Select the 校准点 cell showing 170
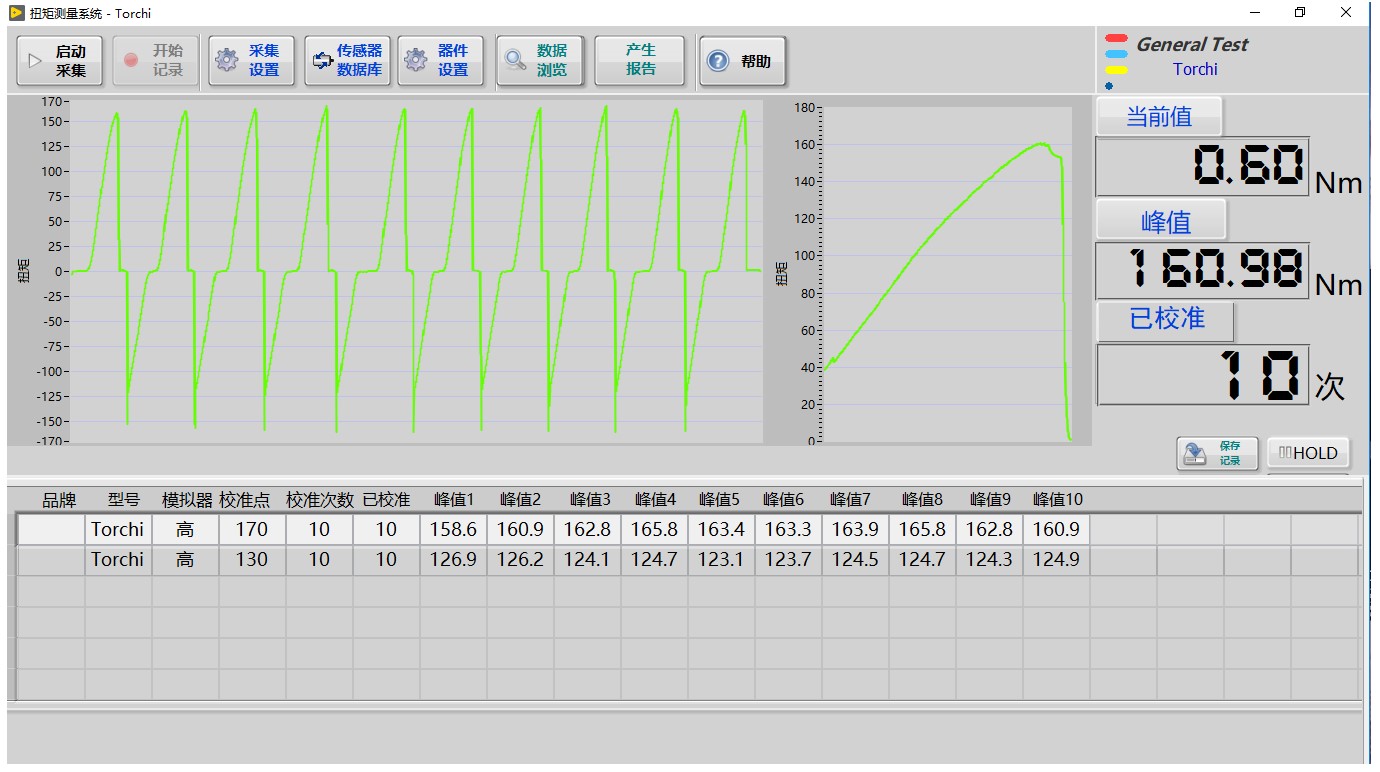 pos(252,530)
